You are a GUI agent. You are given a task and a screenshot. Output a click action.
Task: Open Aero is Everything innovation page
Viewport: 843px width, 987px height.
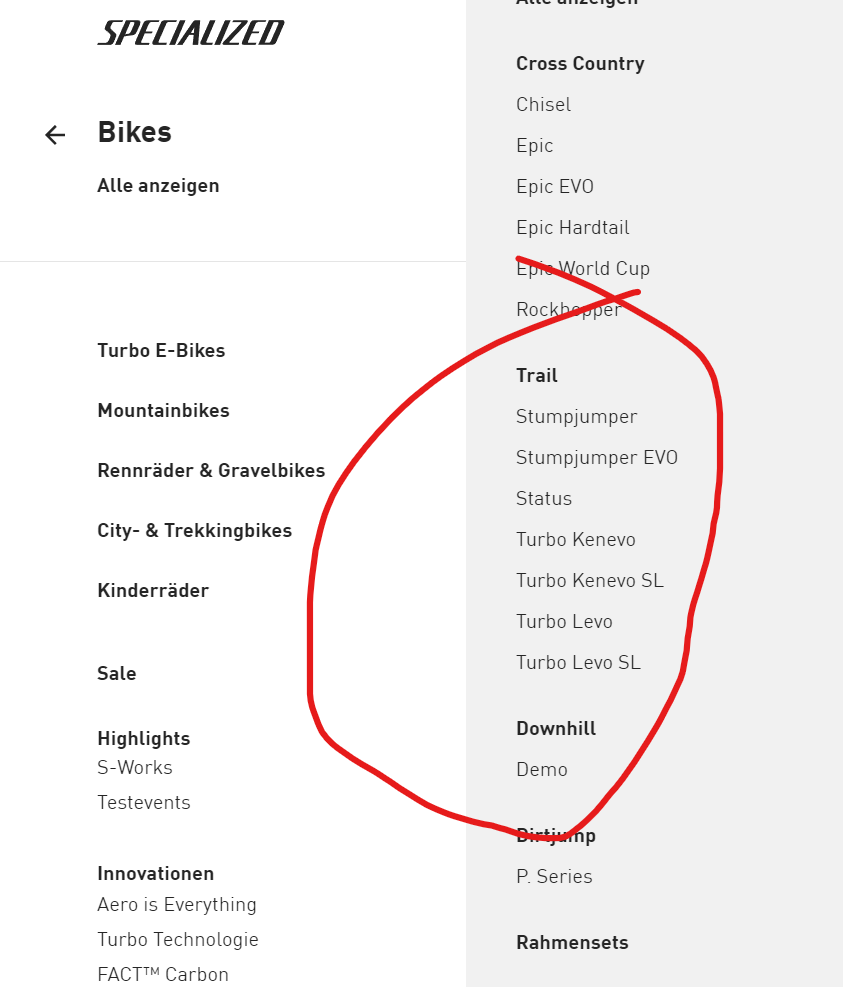(177, 905)
